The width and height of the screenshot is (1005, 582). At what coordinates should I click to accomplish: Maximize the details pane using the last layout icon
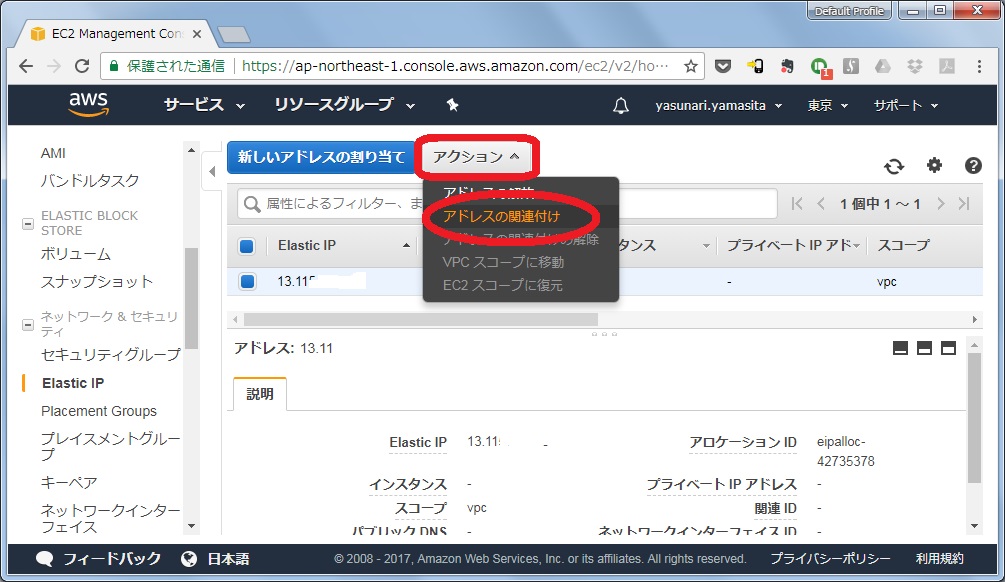(948, 348)
